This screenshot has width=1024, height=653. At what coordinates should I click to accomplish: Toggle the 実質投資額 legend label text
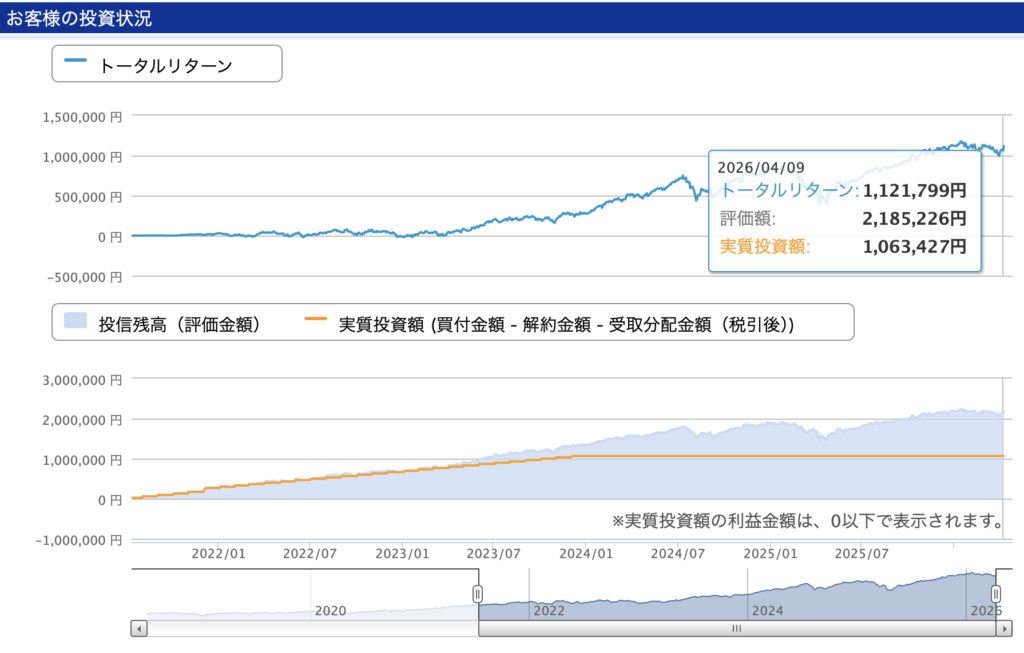click(x=567, y=324)
